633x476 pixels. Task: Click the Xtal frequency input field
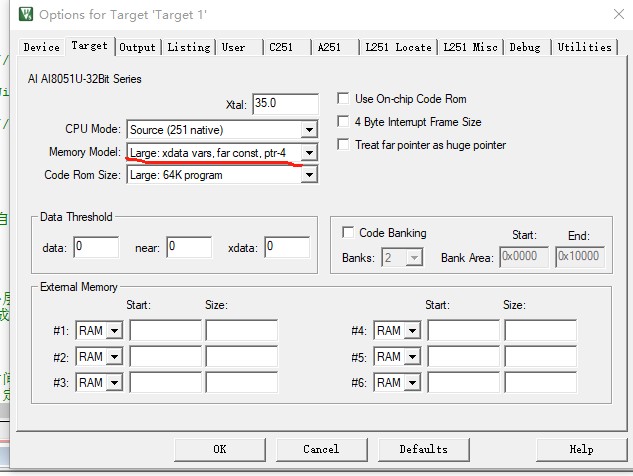tap(284, 104)
